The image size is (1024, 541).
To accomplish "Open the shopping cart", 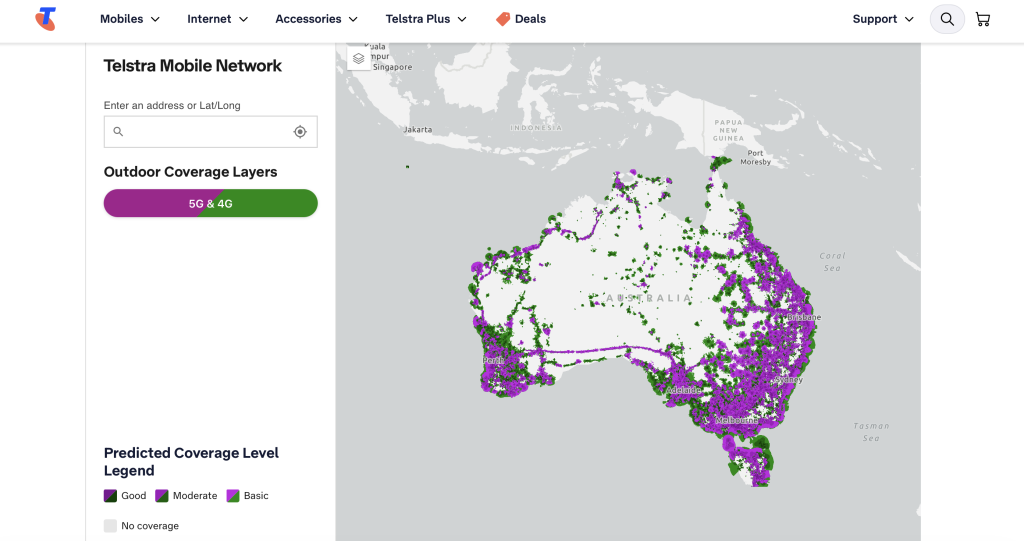I will coord(983,19).
